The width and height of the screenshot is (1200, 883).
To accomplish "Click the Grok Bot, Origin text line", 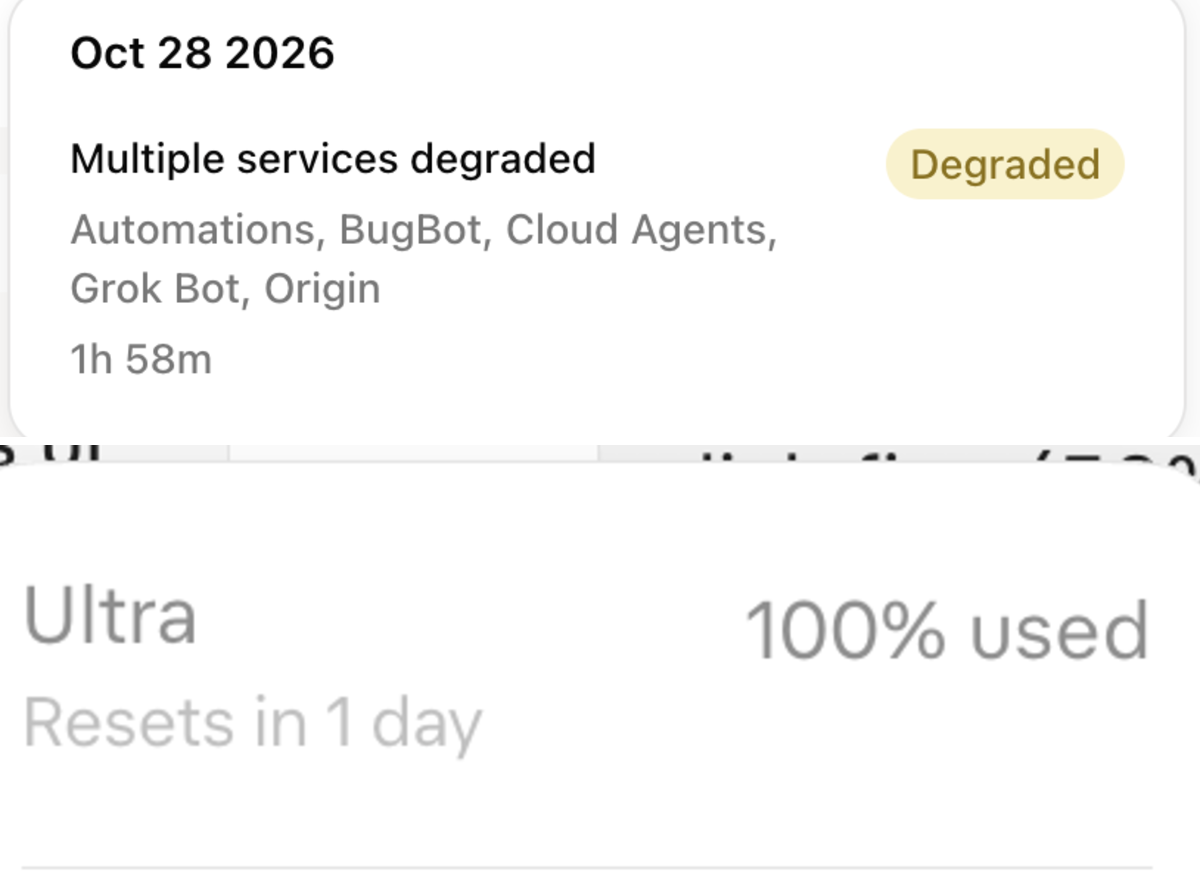I will point(225,290).
